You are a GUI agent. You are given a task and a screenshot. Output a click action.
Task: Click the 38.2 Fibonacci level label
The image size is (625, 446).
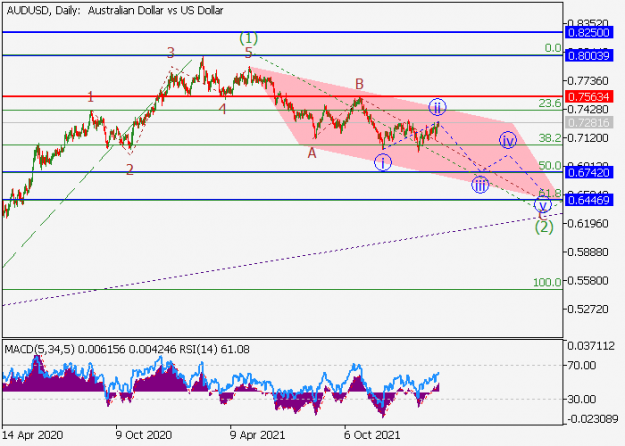point(550,138)
